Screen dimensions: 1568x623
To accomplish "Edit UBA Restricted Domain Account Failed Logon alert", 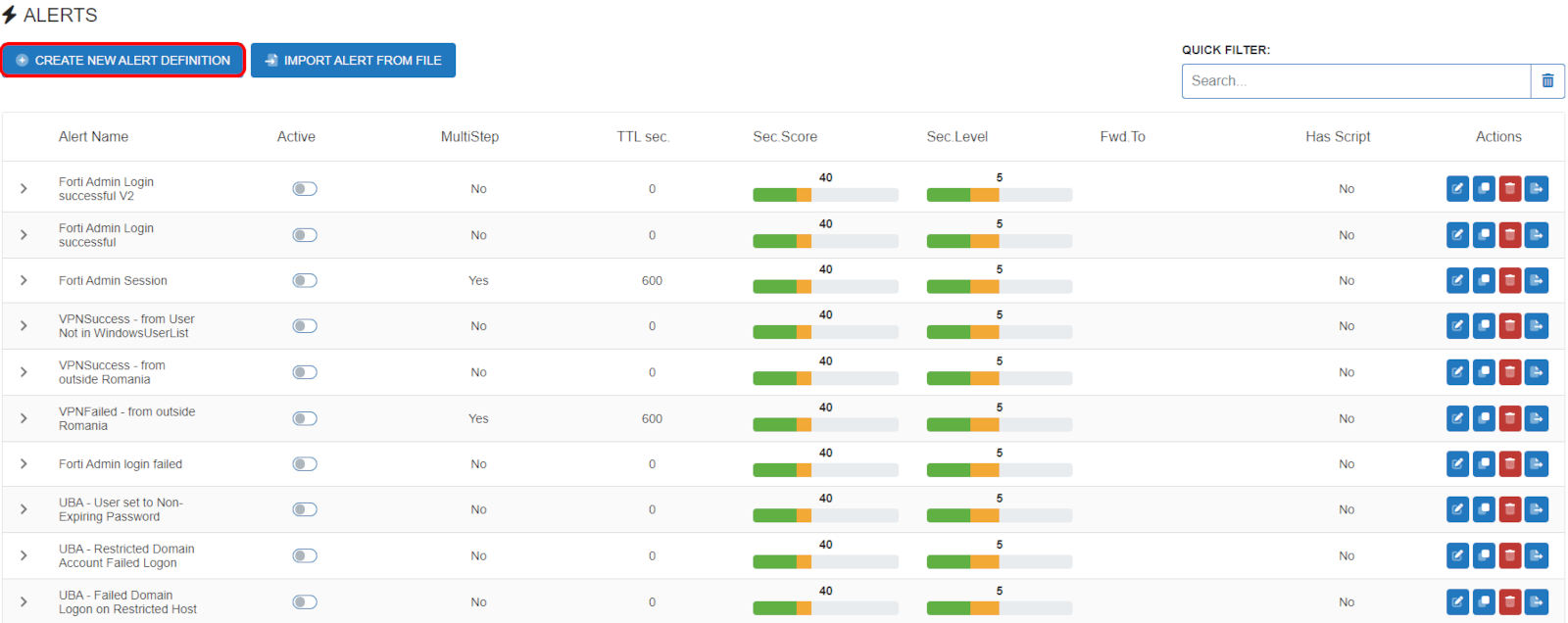I will click(x=1458, y=555).
